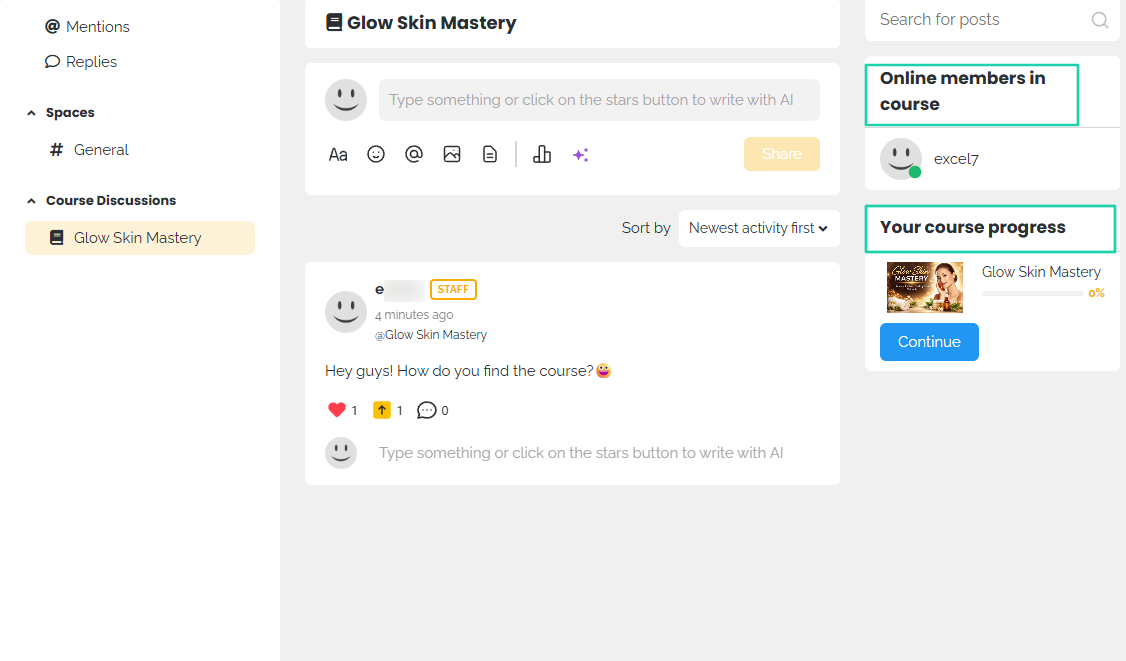Click the '4 minutes ago' timestamp
1126x661 pixels.
[414, 315]
